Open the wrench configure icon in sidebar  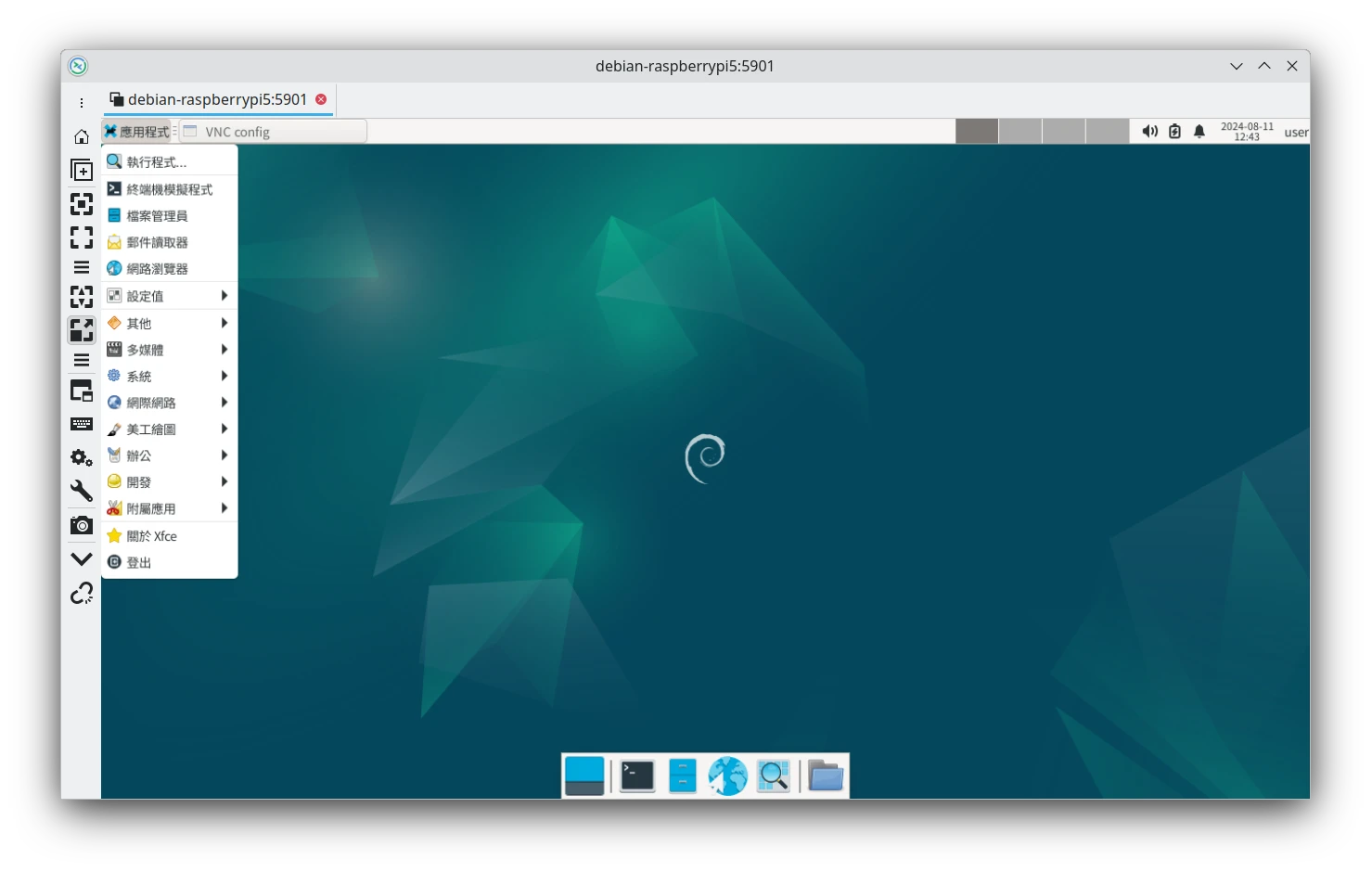pos(82,492)
